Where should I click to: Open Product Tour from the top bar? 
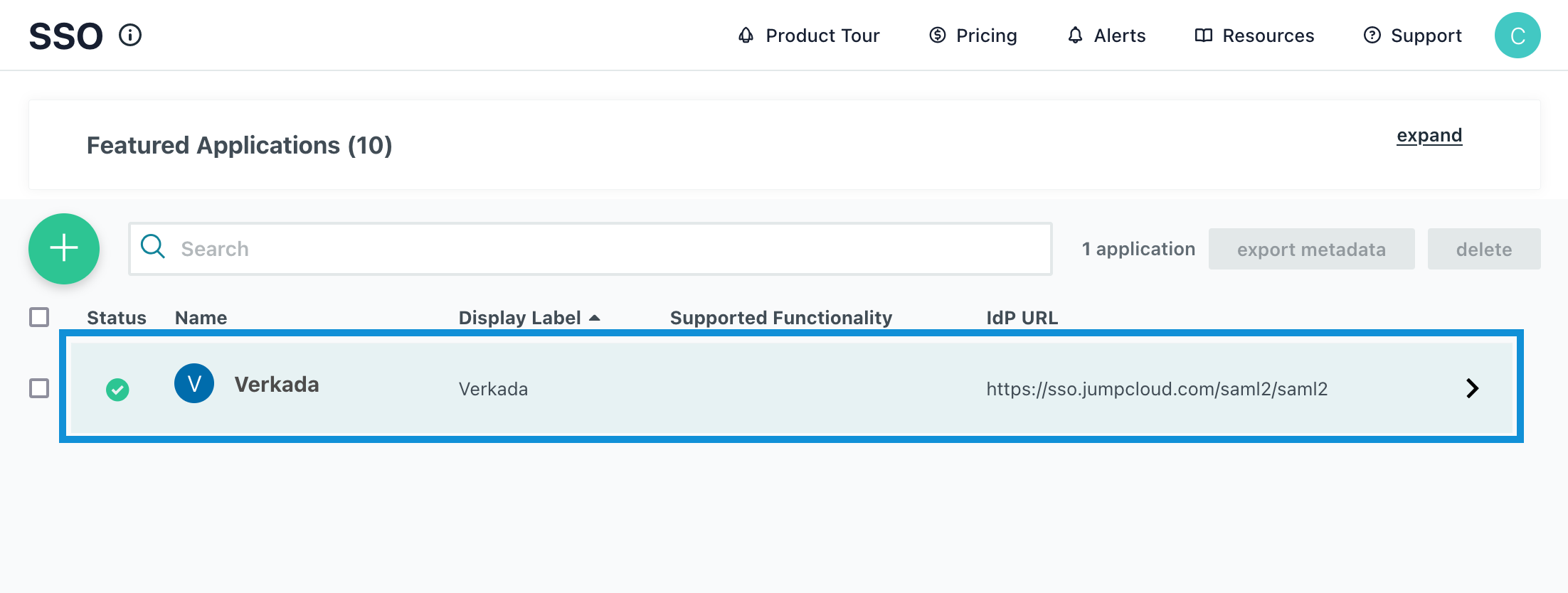coord(809,36)
